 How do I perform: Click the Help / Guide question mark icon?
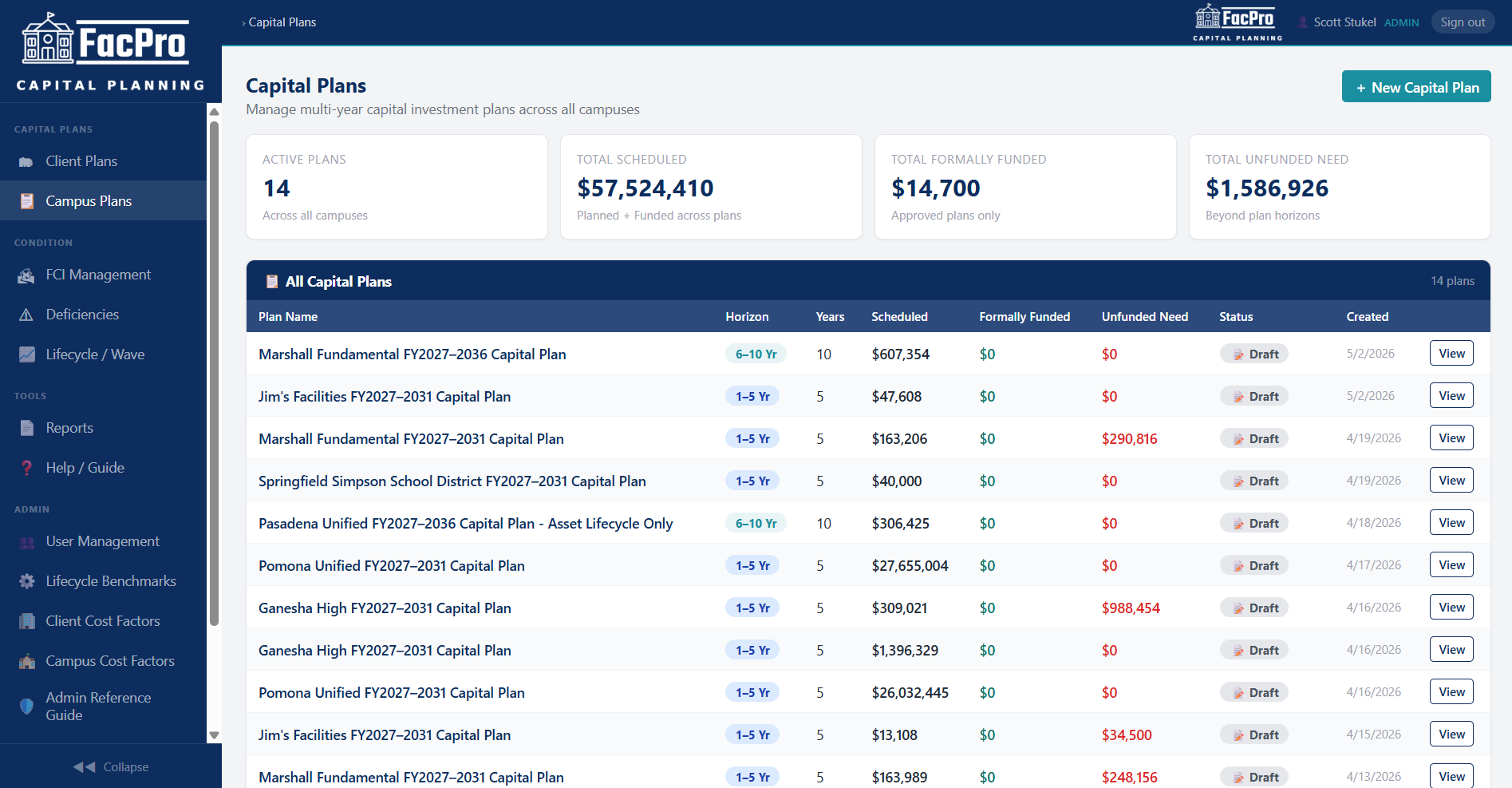(26, 468)
